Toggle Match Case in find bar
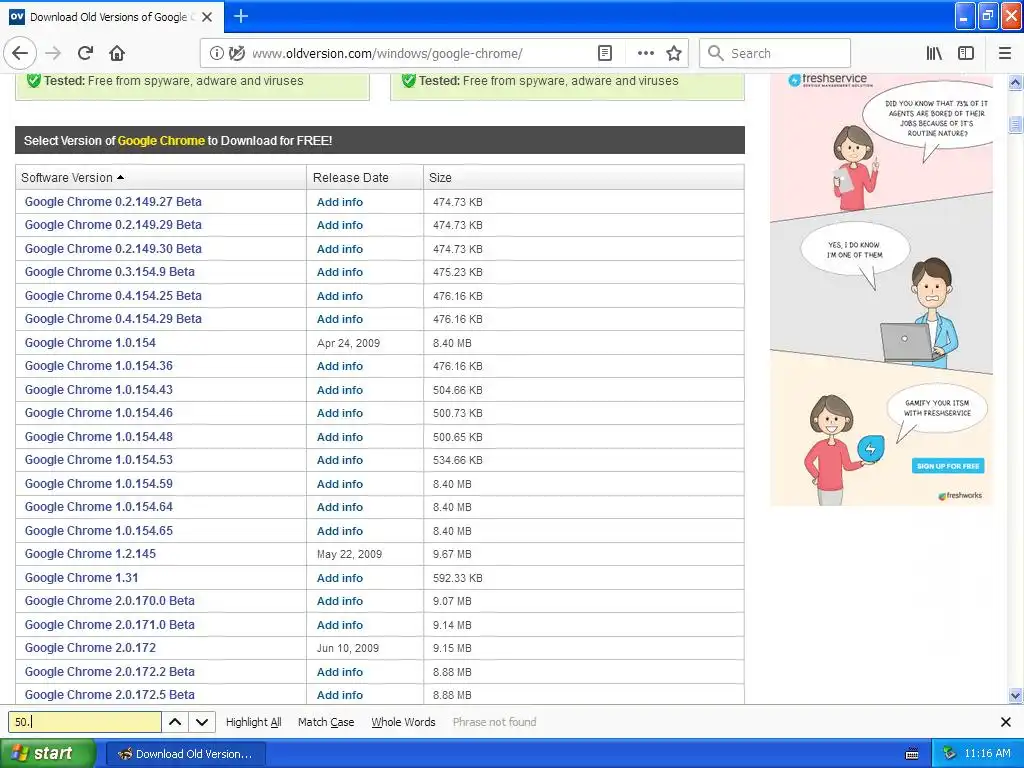 (326, 722)
